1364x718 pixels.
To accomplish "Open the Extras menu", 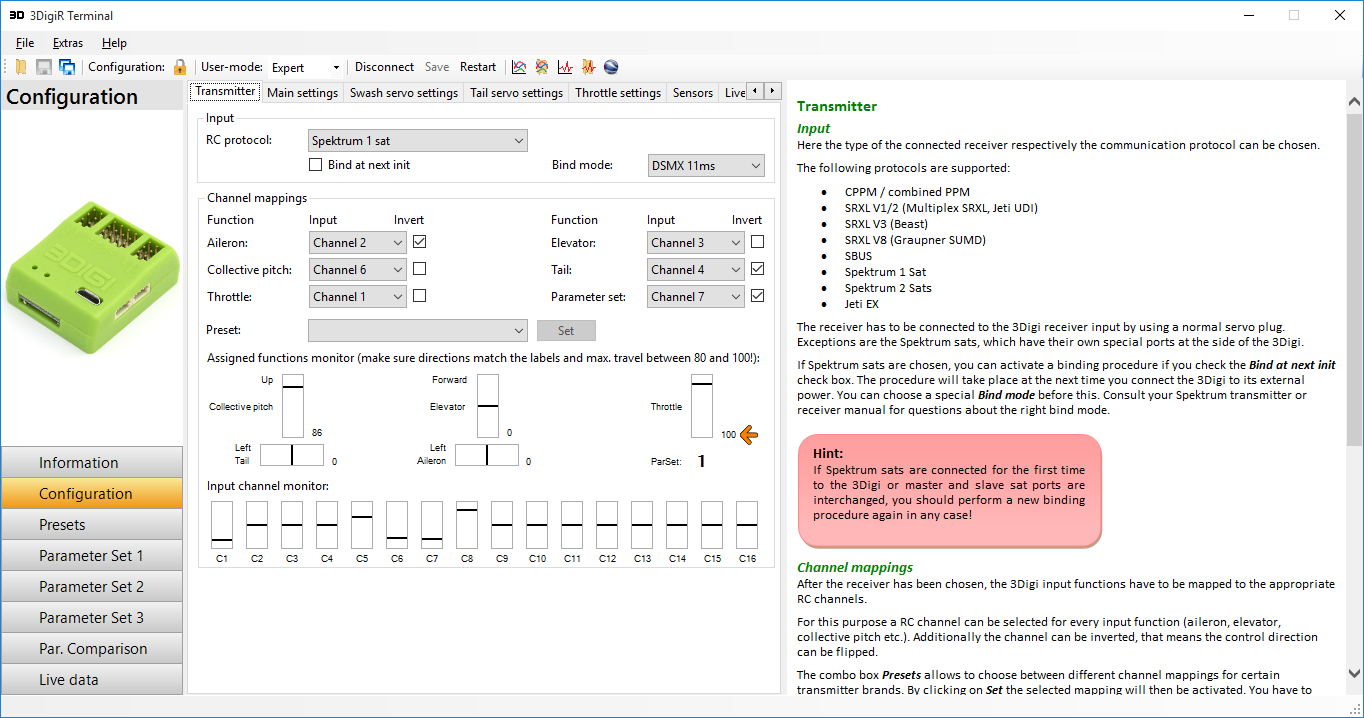I will pyautogui.click(x=68, y=43).
